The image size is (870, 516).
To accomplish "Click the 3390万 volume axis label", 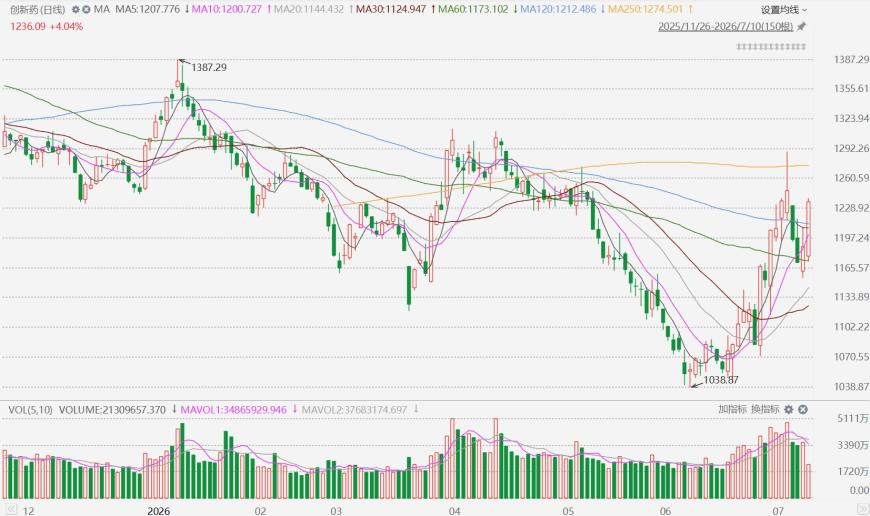I will pyautogui.click(x=853, y=446).
